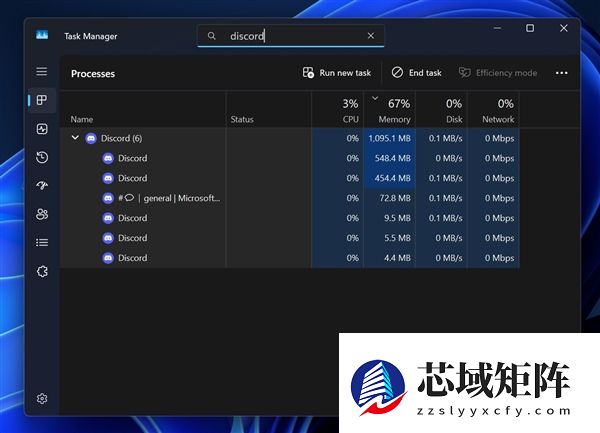Select the Discord process using 4.4 MB
600x433 pixels.
(x=290, y=257)
